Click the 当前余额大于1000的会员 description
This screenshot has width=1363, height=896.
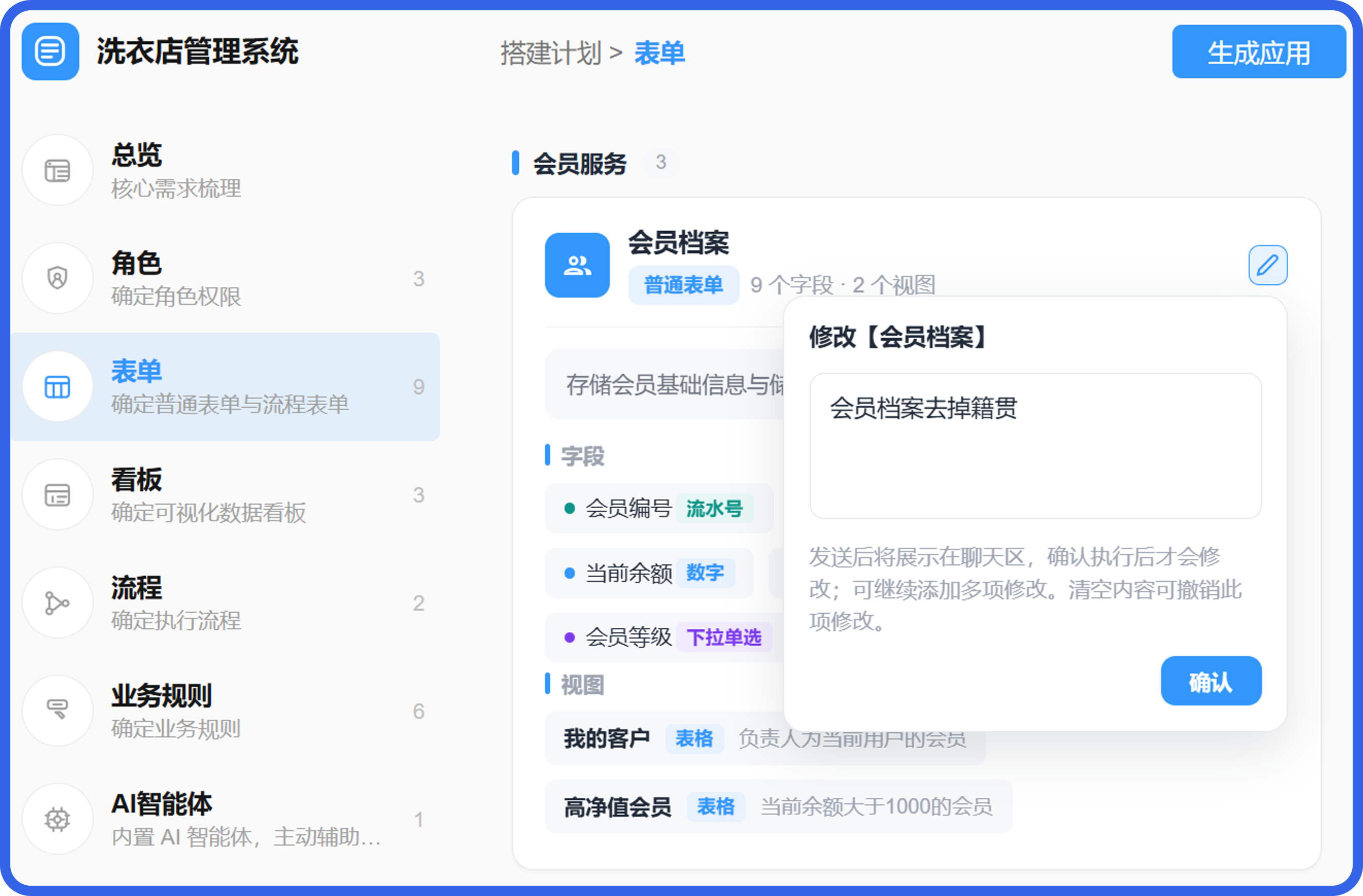pyautogui.click(x=876, y=807)
